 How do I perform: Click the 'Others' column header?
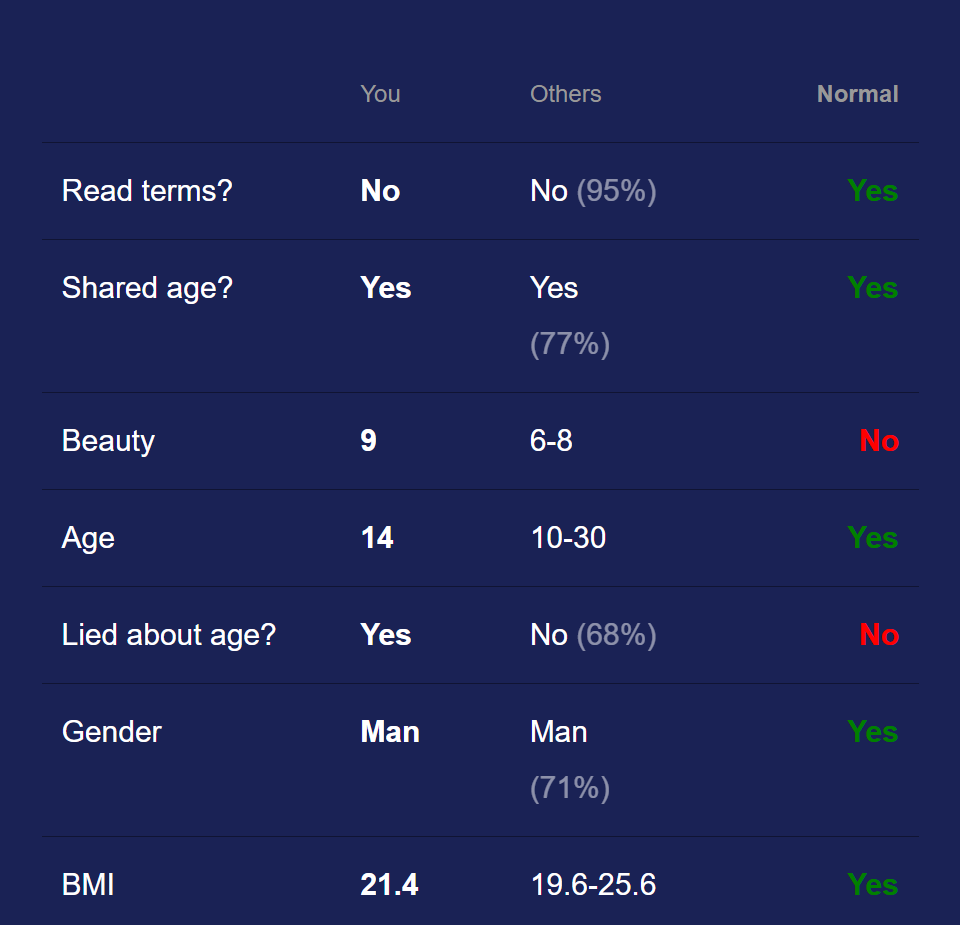click(x=566, y=94)
